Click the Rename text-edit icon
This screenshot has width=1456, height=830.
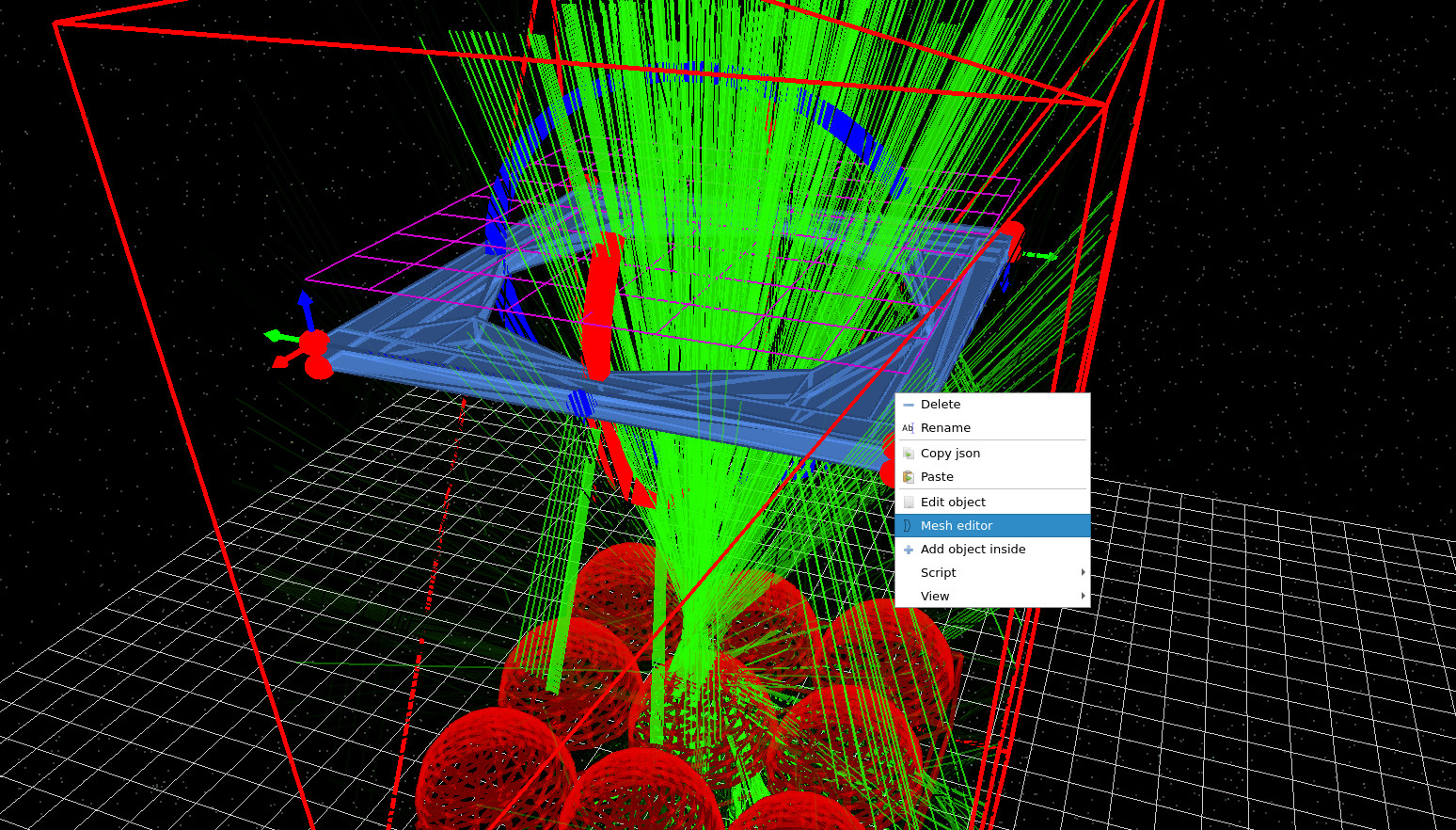(909, 427)
